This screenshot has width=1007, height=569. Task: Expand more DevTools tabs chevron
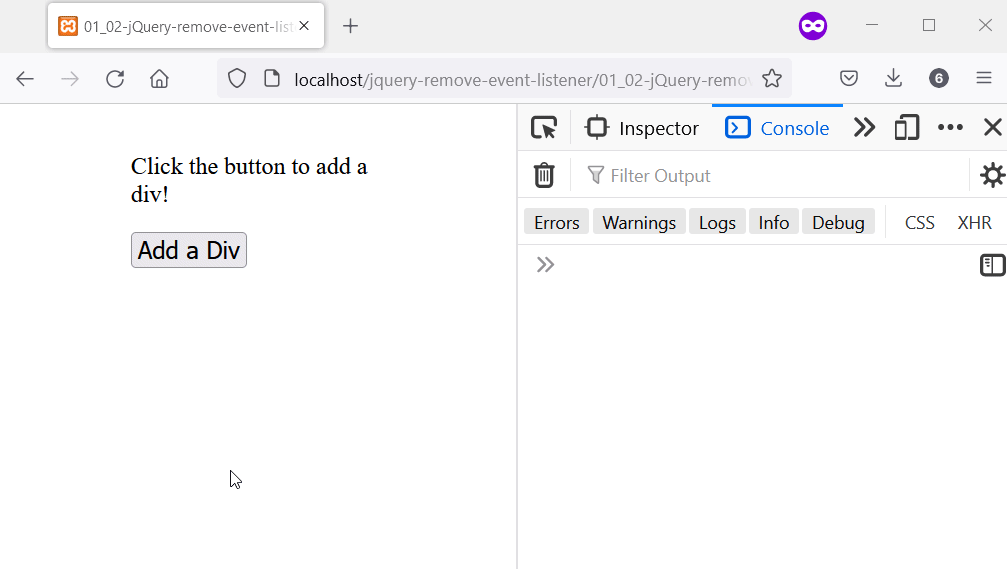pyautogui.click(x=864, y=128)
